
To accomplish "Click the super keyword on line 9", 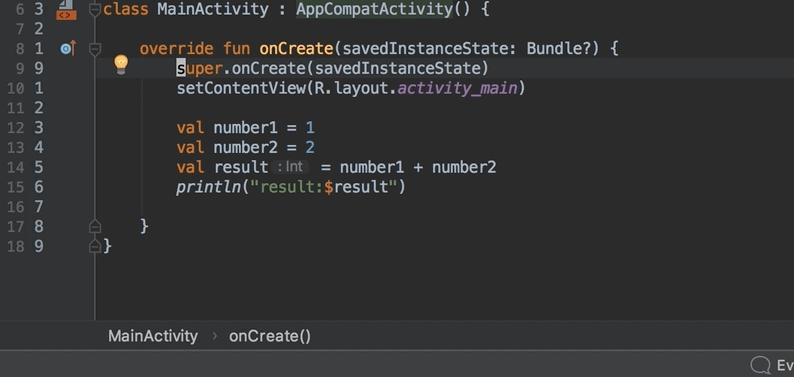I will click(x=200, y=68).
